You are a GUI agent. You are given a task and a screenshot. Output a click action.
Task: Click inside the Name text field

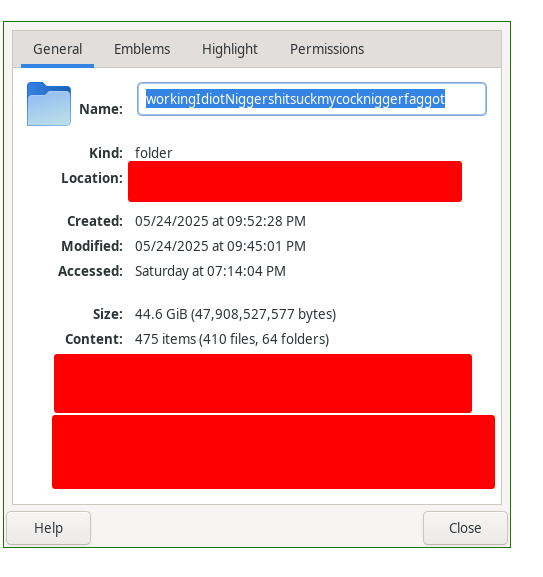coord(312,99)
